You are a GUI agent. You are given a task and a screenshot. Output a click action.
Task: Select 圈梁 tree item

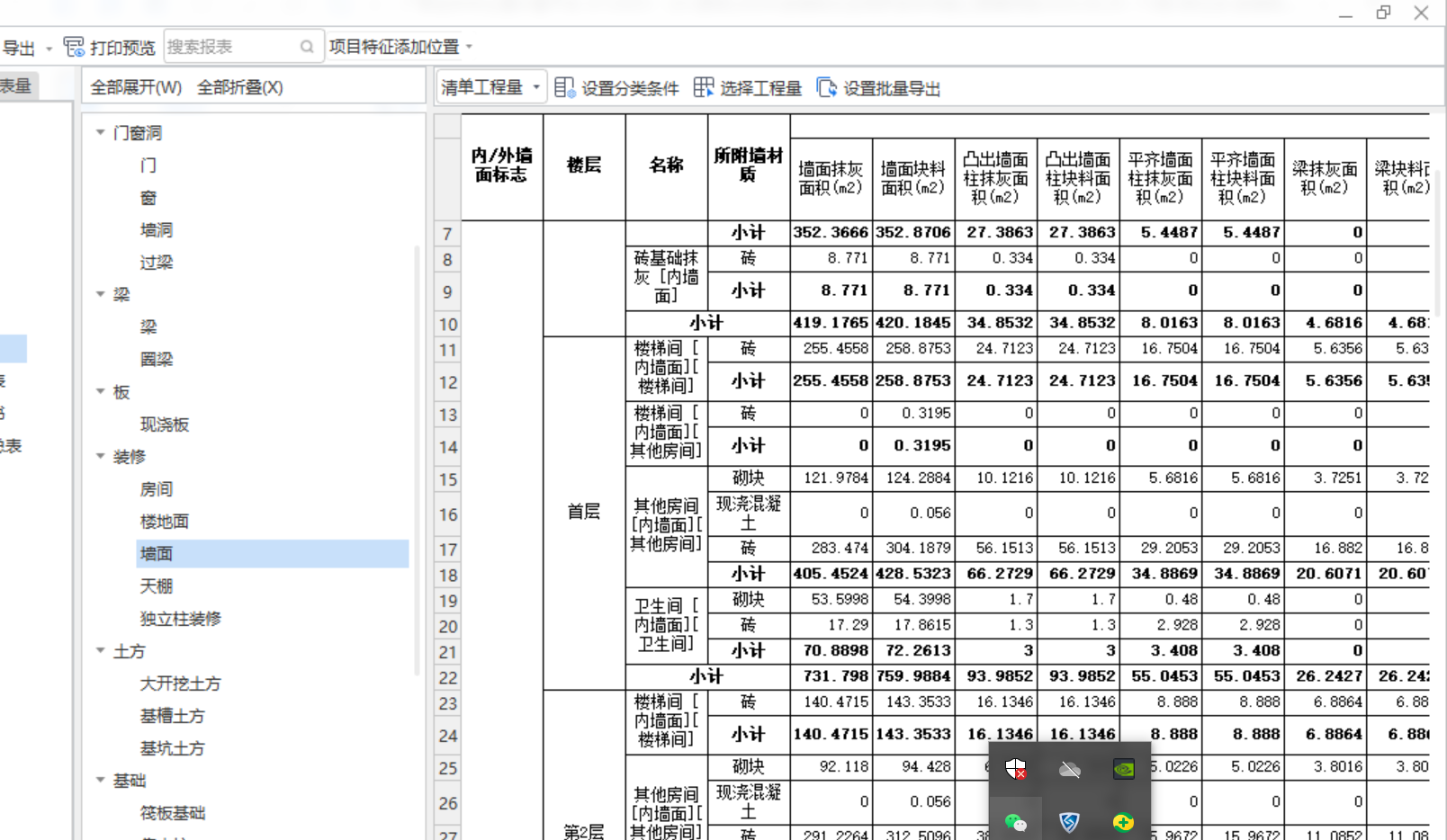click(x=157, y=360)
